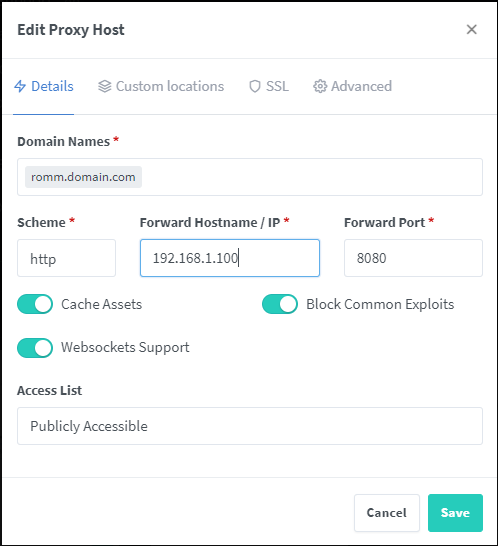Switch to the SSL tab

click(269, 86)
